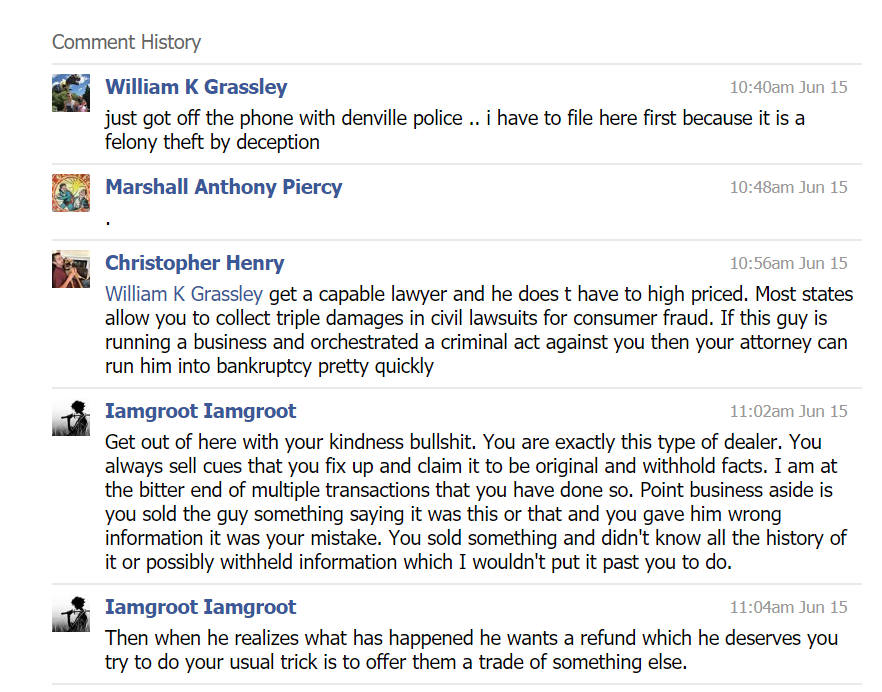Screen dimensions: 882x692
Task: Click the 10:40am Jun 15 timestamp
Action: [788, 88]
